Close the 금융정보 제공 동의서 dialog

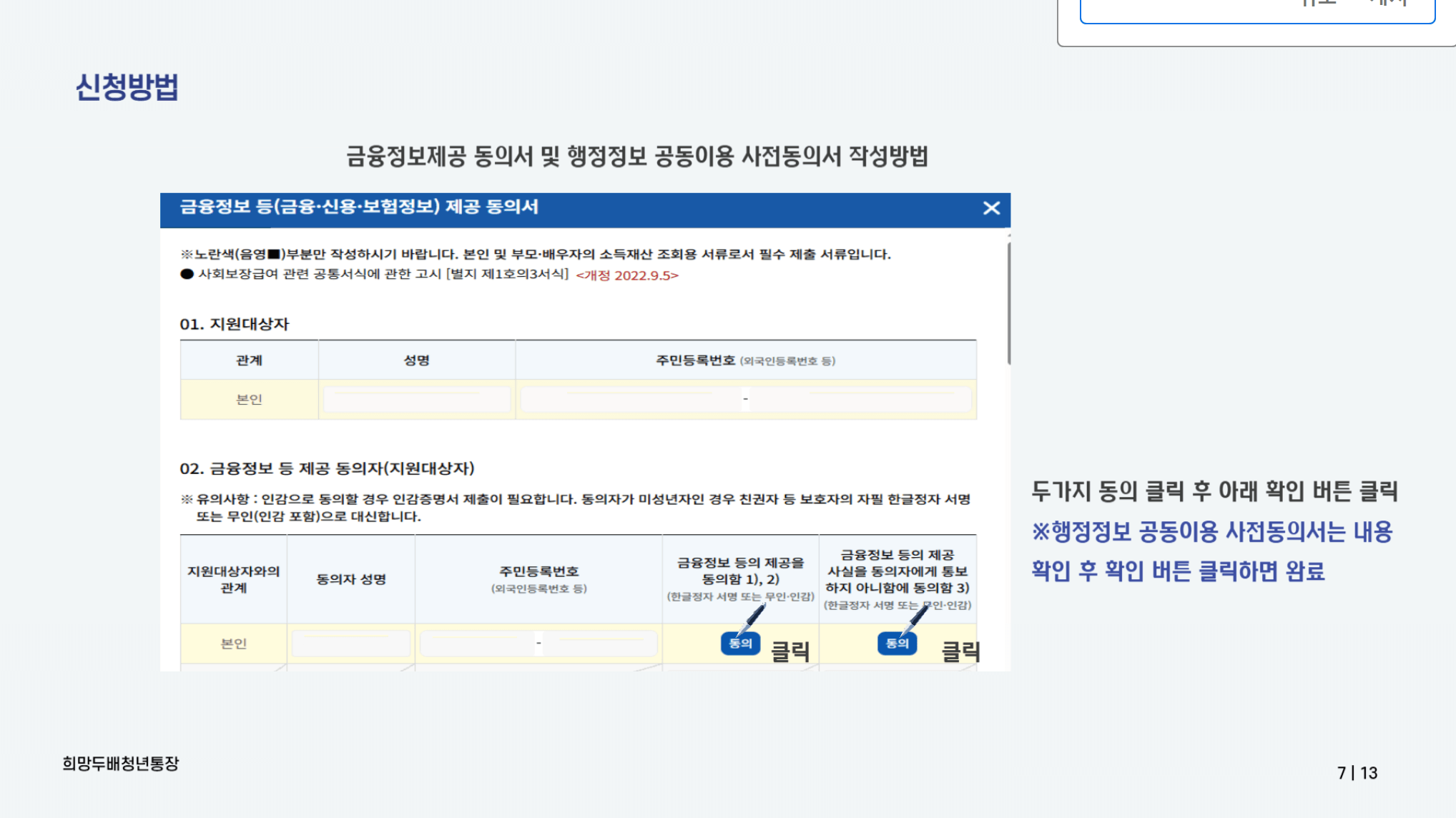tap(990, 208)
